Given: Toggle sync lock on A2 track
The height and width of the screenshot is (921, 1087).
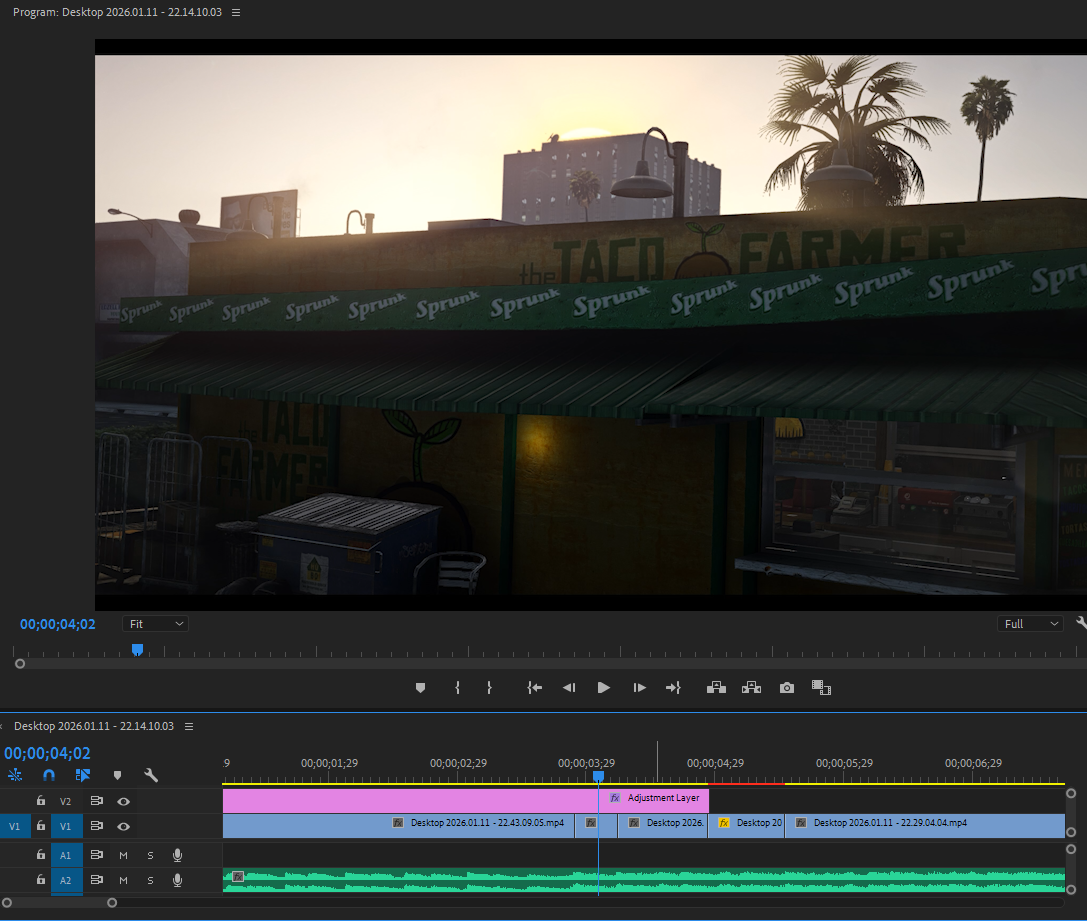Looking at the screenshot, I should tap(97, 880).
